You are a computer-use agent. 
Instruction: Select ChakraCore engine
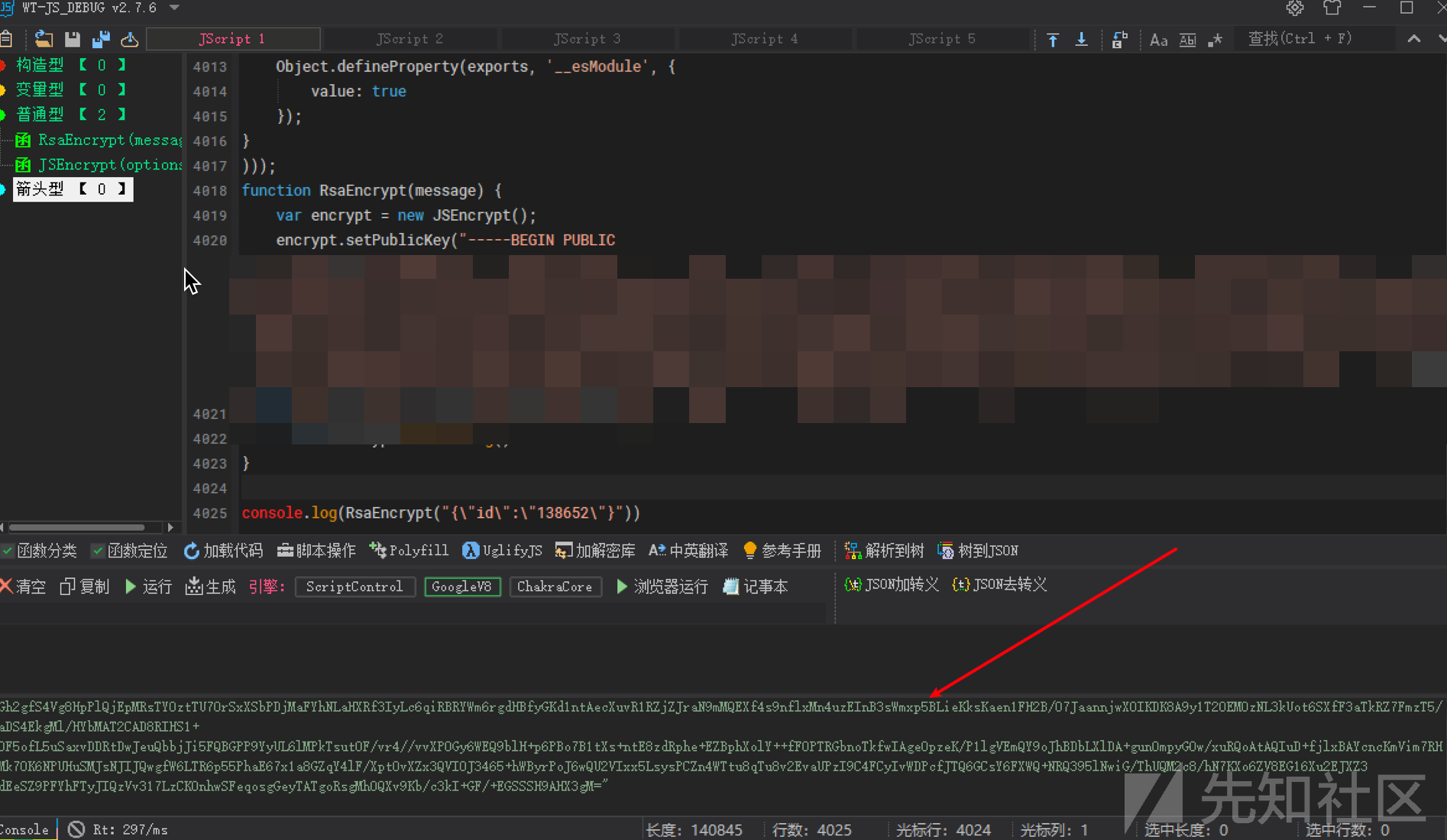click(555, 586)
